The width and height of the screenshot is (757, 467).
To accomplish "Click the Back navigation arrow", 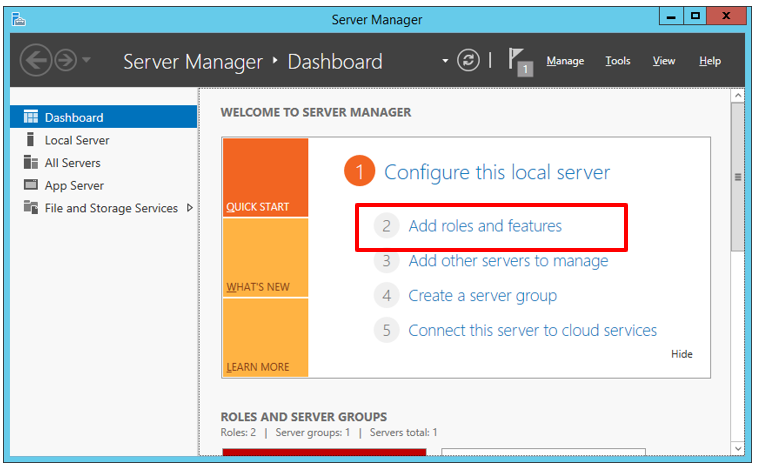I will coord(35,60).
